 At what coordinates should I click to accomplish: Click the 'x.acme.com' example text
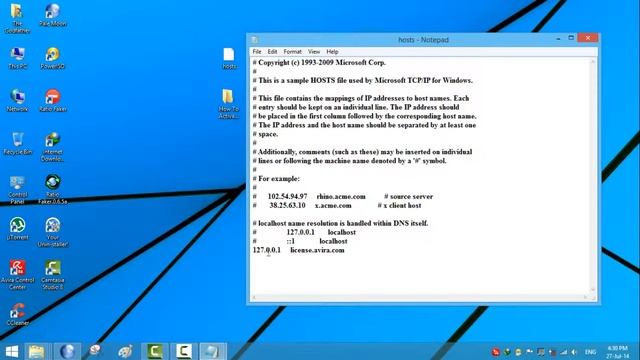pyautogui.click(x=333, y=206)
